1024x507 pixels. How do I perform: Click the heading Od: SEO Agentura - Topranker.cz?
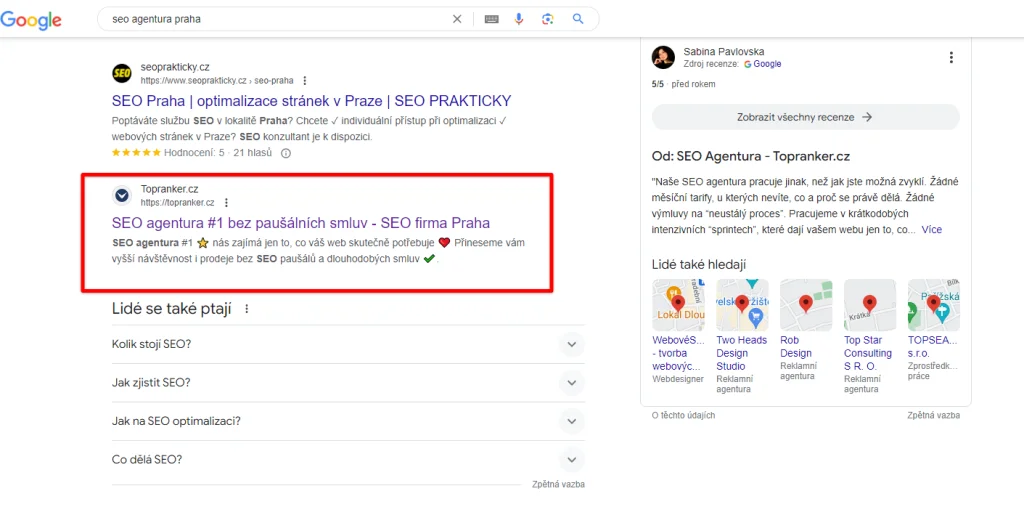coord(751,157)
